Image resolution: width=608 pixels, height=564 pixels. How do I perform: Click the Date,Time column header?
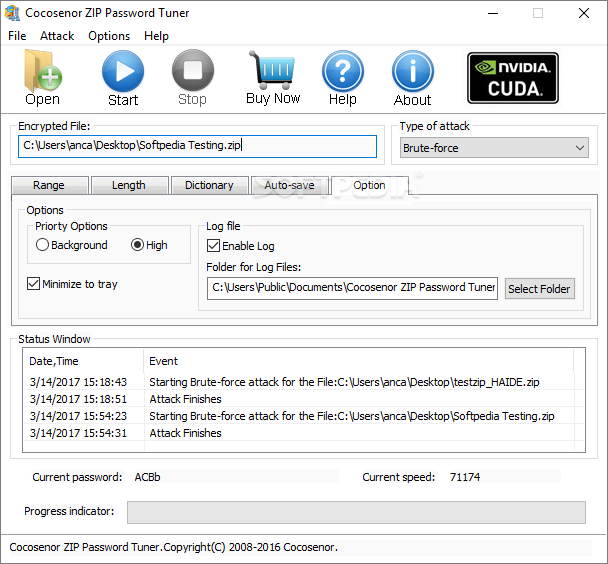point(83,361)
